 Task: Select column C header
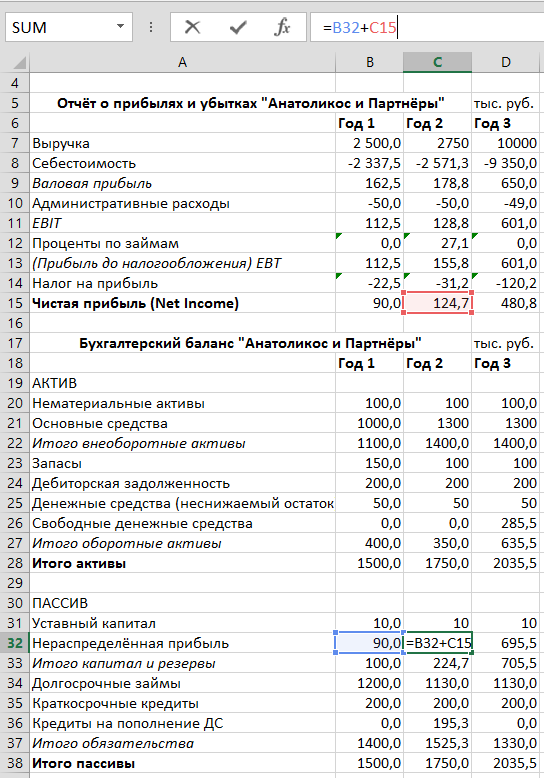coord(437,63)
